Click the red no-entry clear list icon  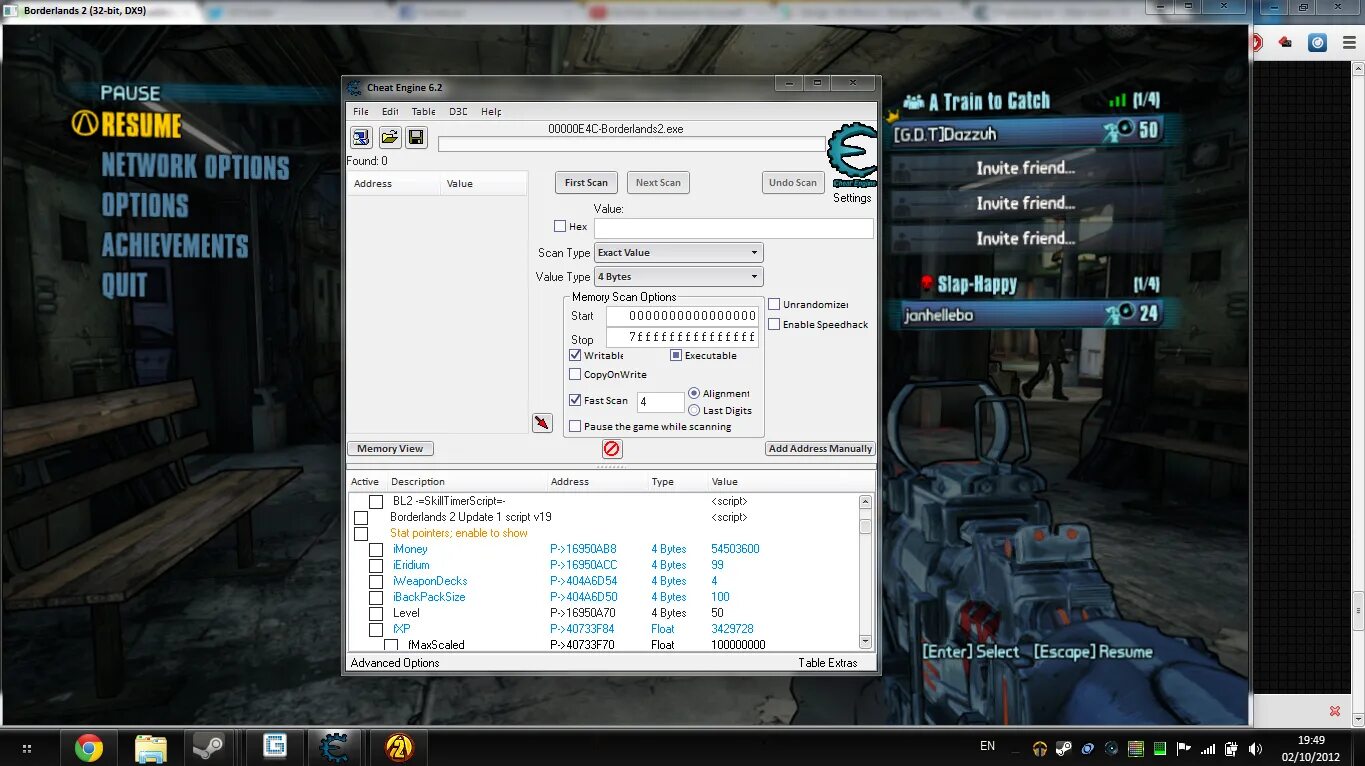tap(613, 449)
